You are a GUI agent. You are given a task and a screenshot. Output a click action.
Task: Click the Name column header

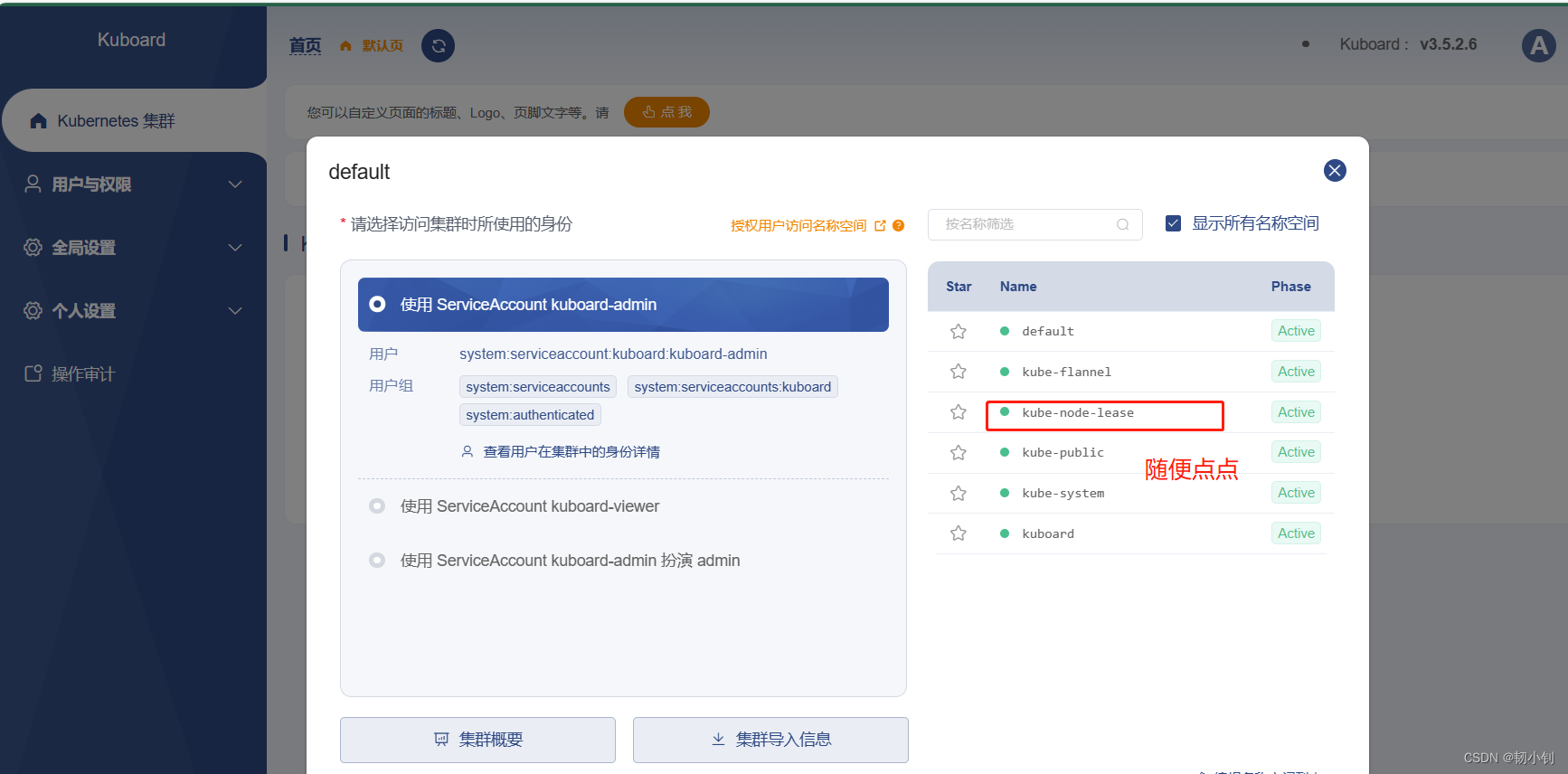coord(1018,287)
